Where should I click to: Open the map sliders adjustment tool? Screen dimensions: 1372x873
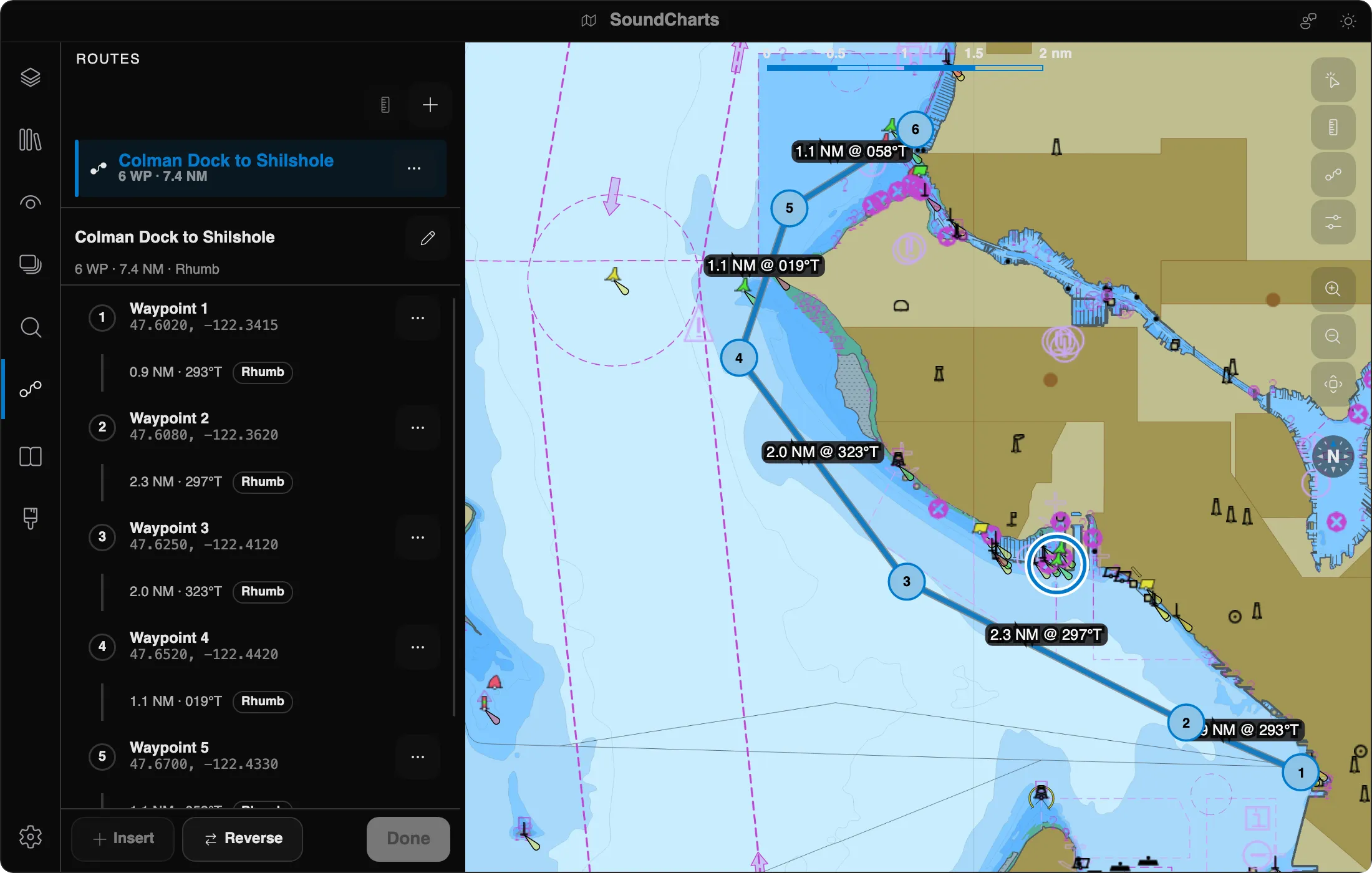point(1333,222)
